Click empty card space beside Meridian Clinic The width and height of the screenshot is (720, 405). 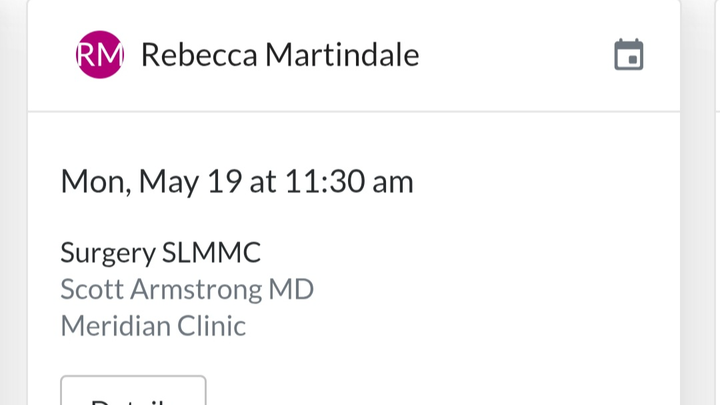(459, 326)
